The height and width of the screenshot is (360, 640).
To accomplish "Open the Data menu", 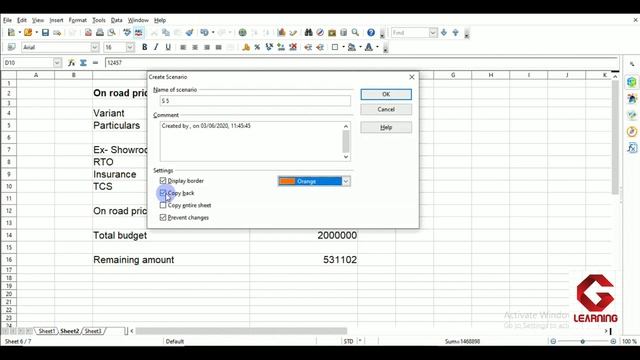I will 116,20.
